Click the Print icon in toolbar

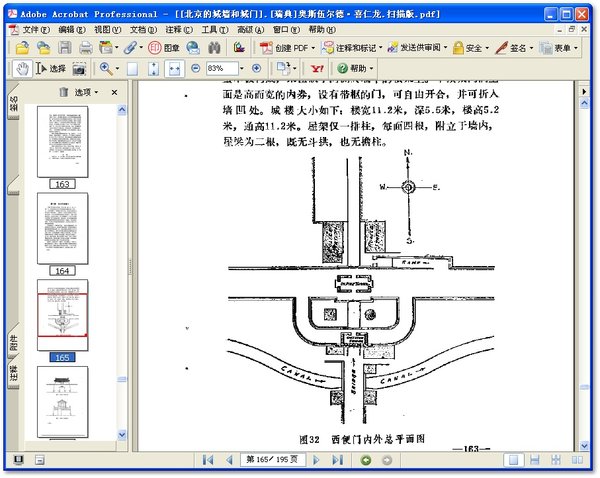pos(86,47)
